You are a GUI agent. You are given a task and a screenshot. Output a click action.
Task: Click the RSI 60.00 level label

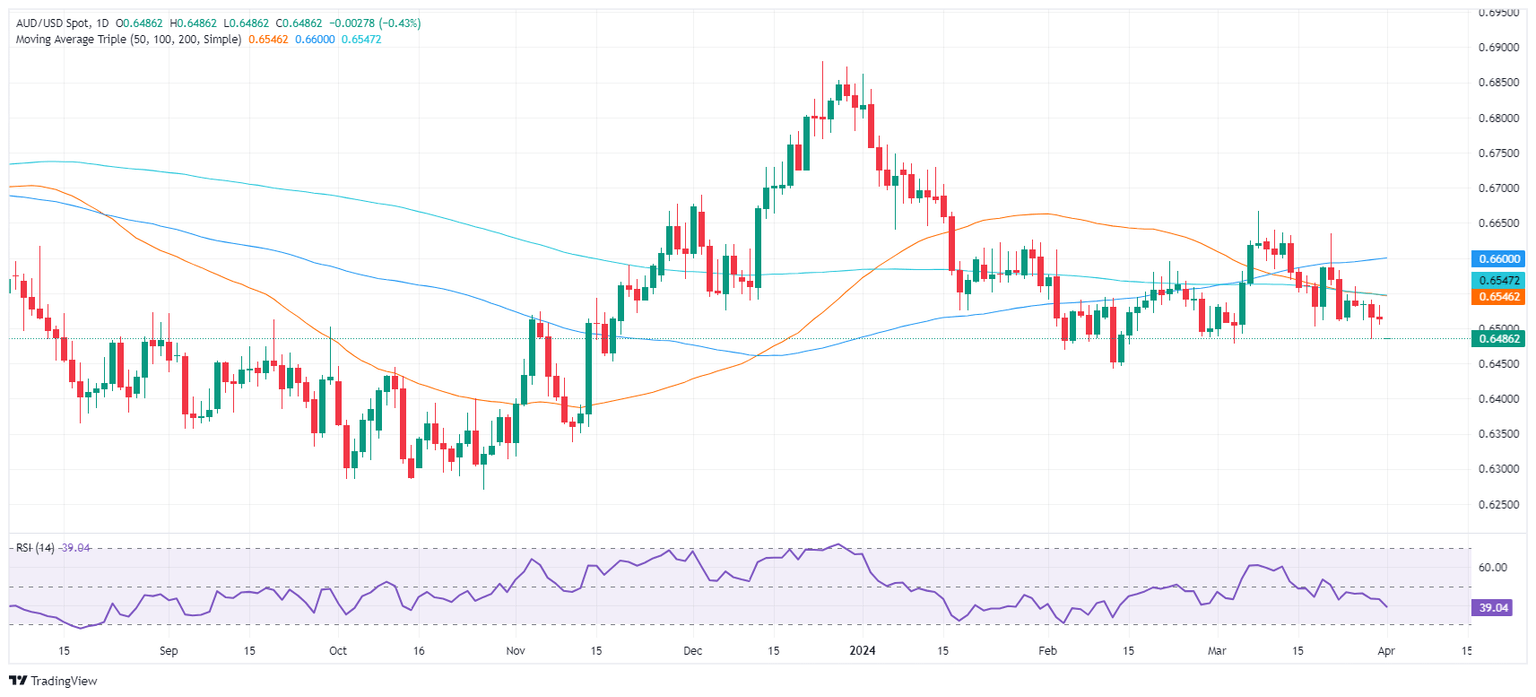tap(1492, 568)
